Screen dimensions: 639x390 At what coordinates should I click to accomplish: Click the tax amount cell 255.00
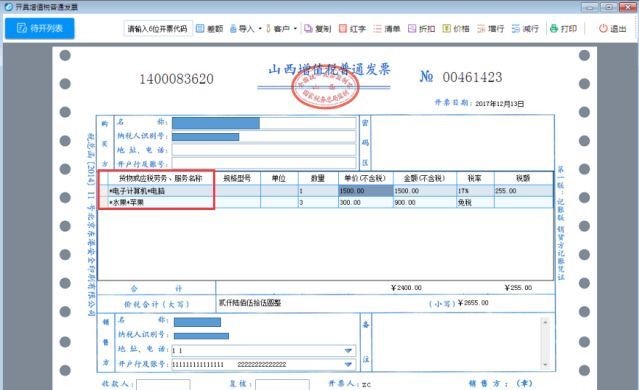(524, 191)
